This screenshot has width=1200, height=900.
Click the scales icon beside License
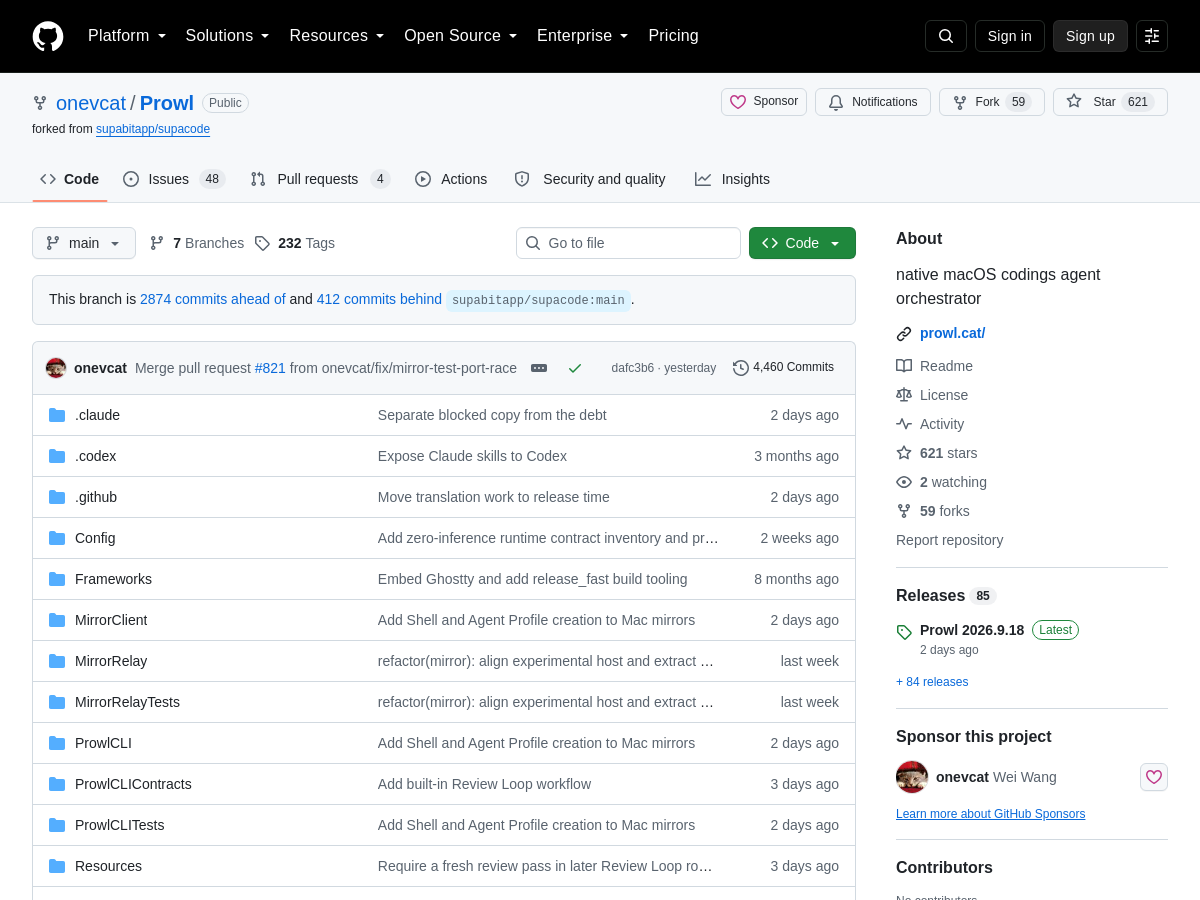904,395
